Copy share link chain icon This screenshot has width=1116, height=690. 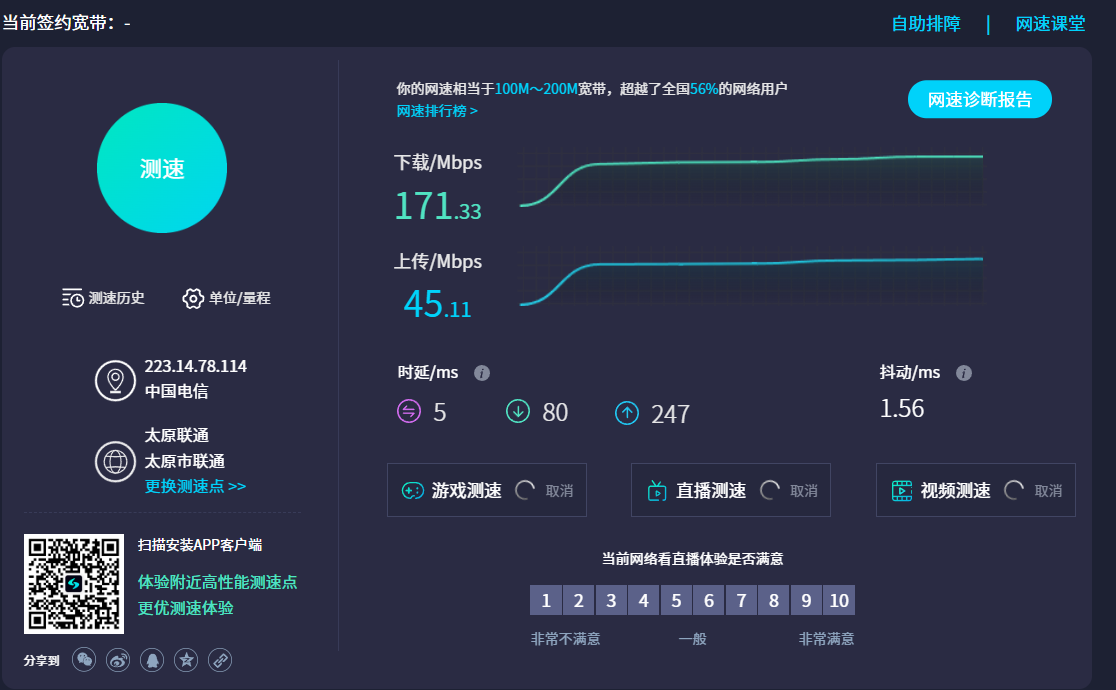(220, 660)
